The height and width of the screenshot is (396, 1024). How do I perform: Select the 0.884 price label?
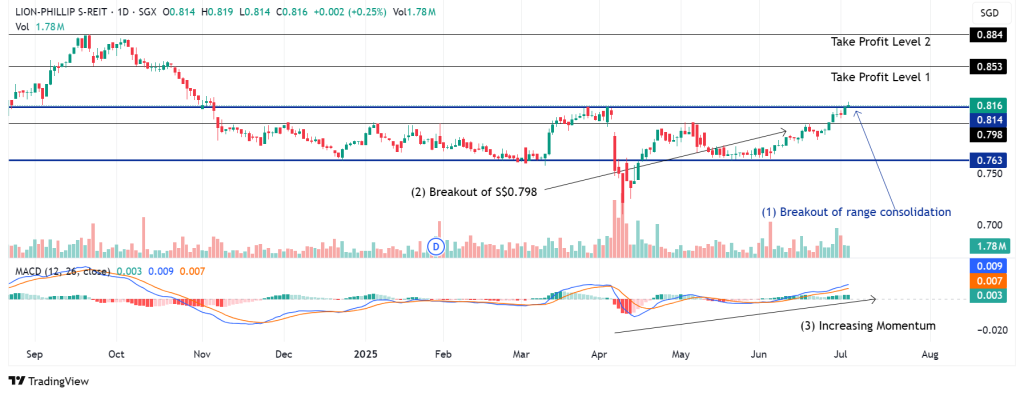(987, 35)
